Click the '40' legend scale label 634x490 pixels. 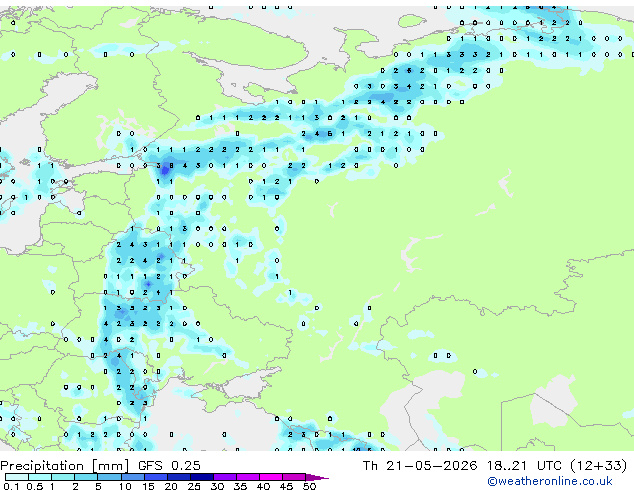(x=263, y=486)
